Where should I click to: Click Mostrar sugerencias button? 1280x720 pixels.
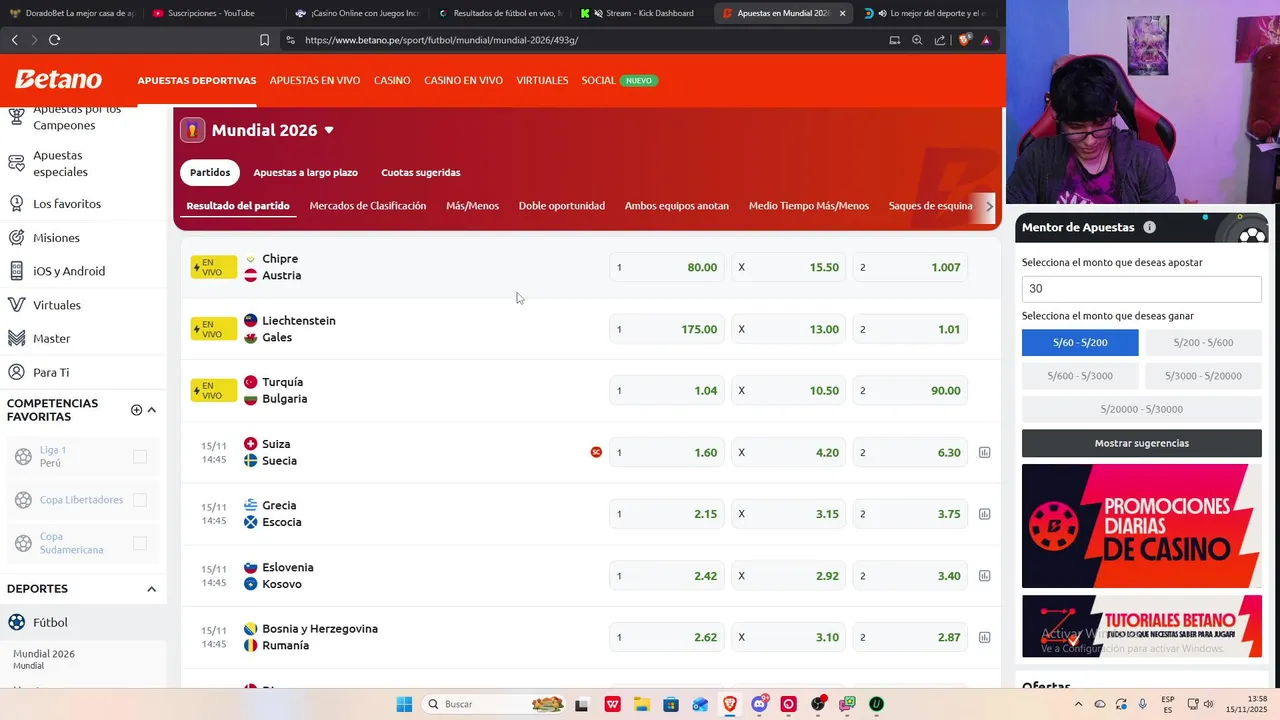click(x=1142, y=443)
